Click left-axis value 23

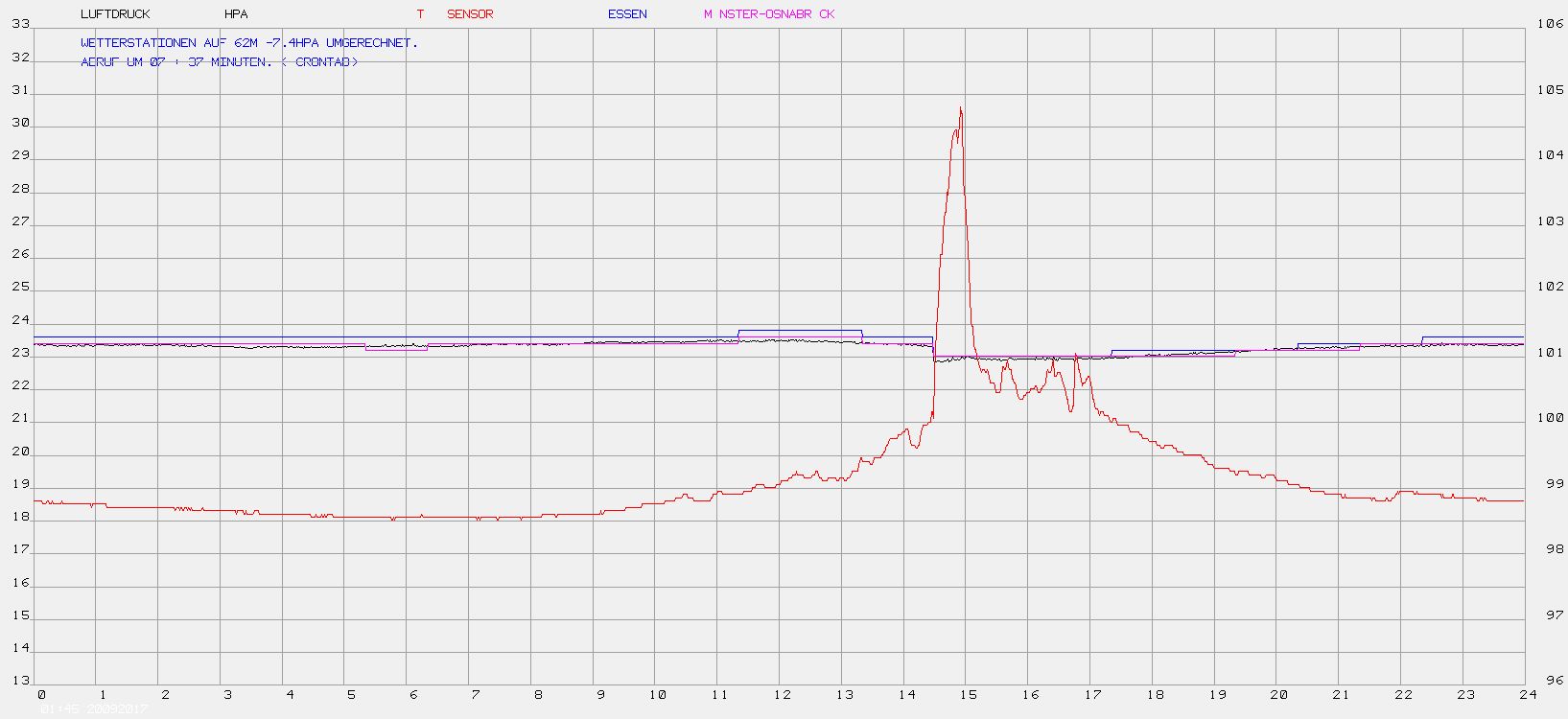click(x=20, y=353)
